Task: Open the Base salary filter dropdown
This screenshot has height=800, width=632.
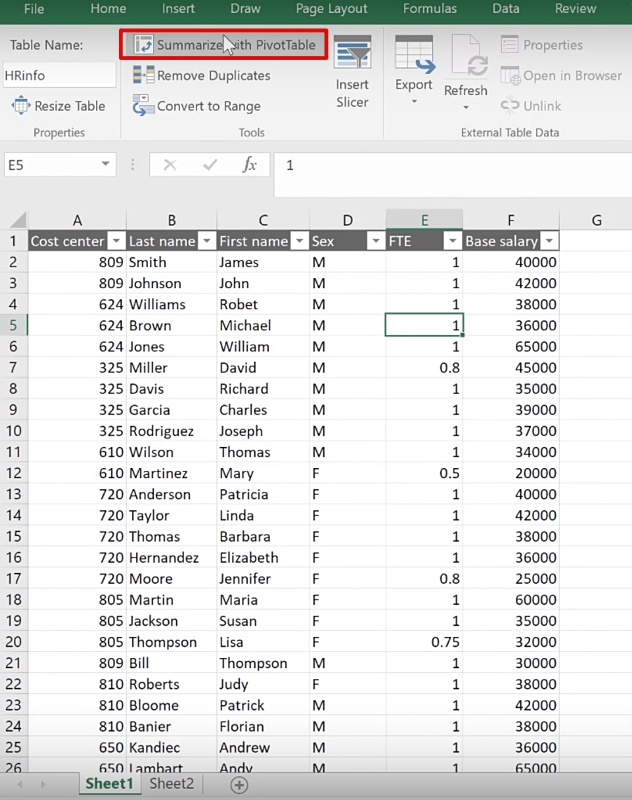Action: (x=549, y=241)
